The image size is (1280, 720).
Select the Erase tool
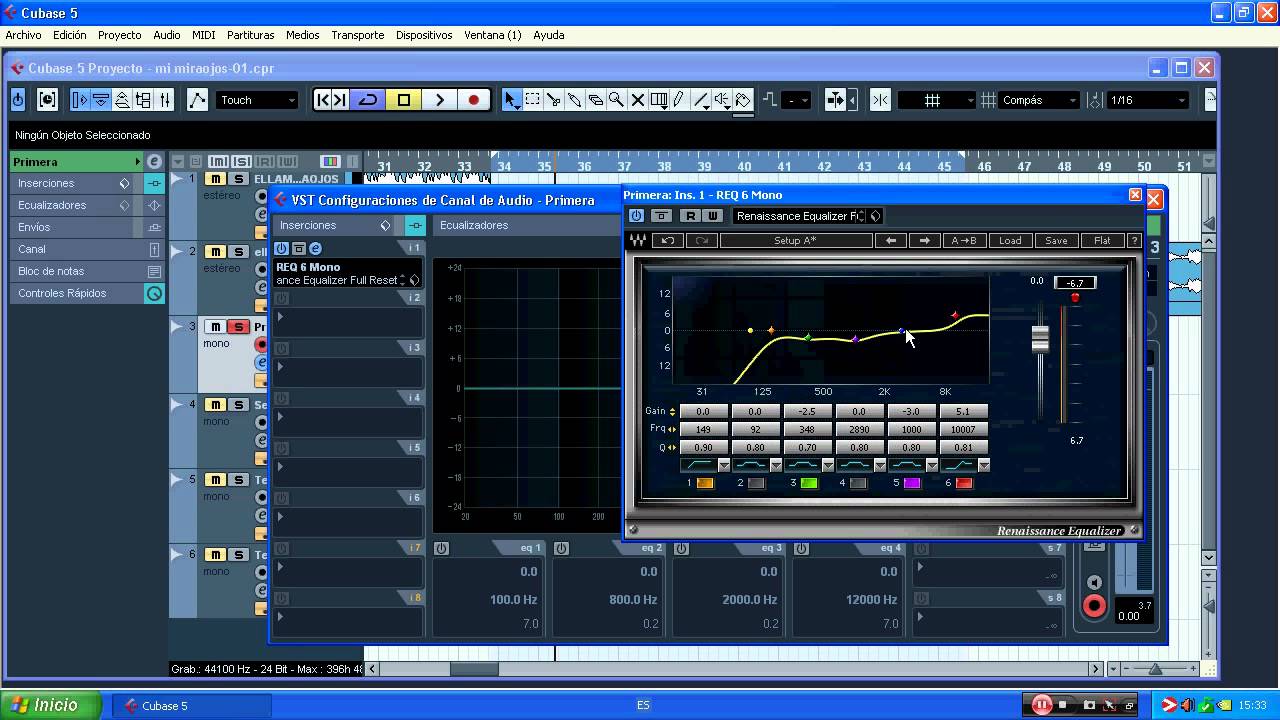point(595,99)
